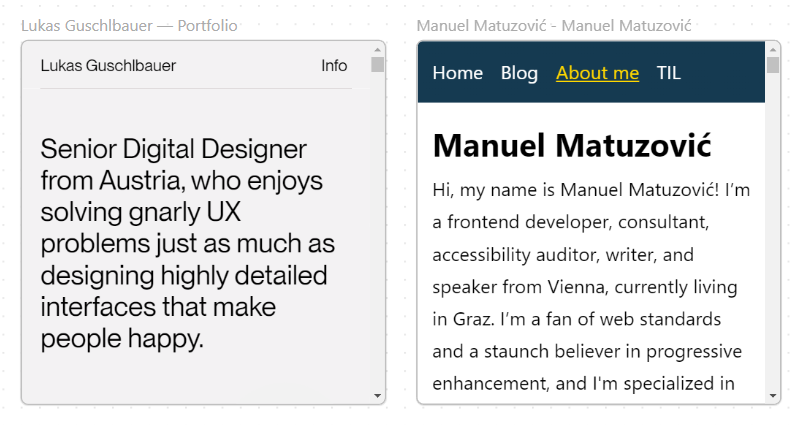Open the TIL navigation item
The height and width of the screenshot is (425, 803).
pyautogui.click(x=669, y=73)
